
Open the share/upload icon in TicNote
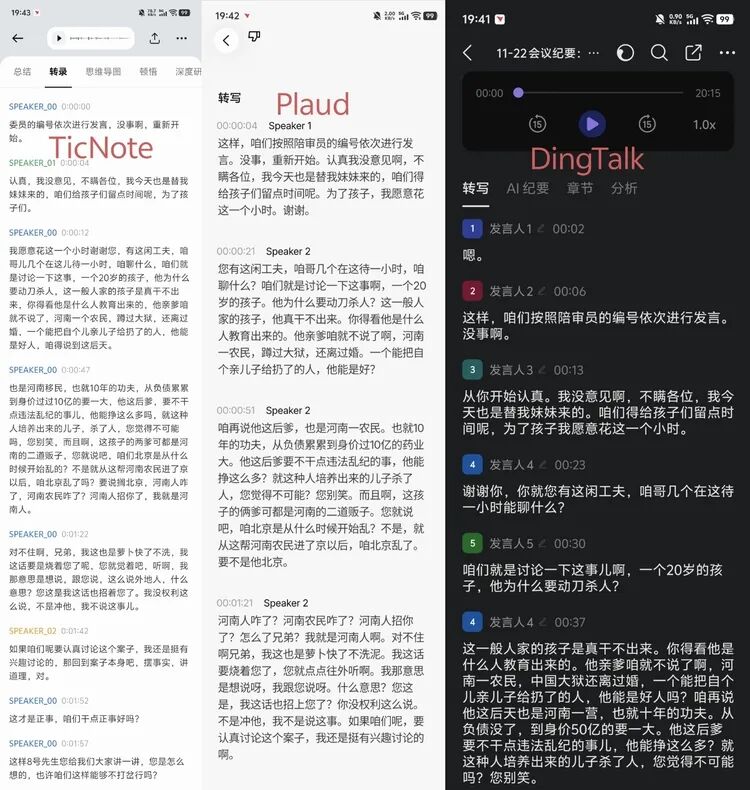pyautogui.click(x=155, y=38)
